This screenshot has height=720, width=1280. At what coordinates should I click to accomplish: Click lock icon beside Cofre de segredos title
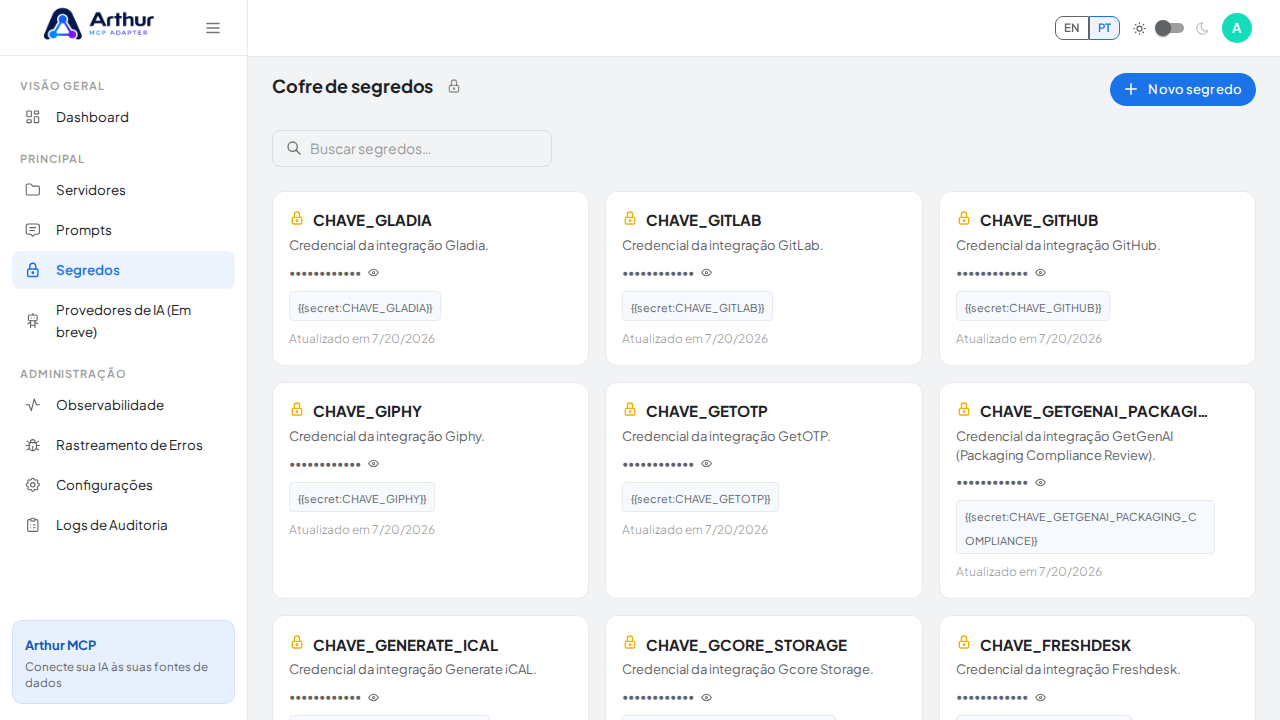click(454, 86)
